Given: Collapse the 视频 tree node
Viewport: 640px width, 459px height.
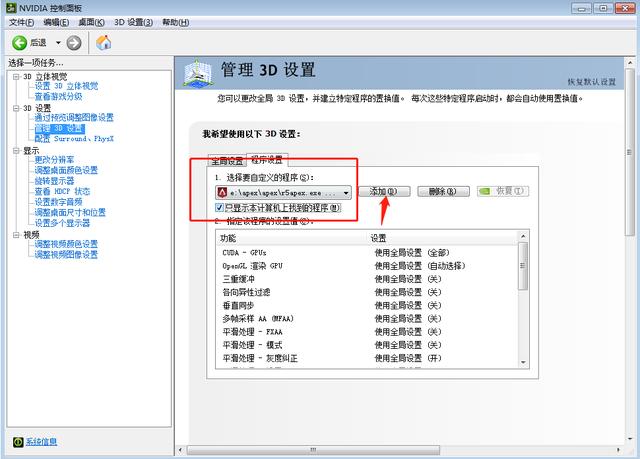Looking at the screenshot, I should 14,235.
